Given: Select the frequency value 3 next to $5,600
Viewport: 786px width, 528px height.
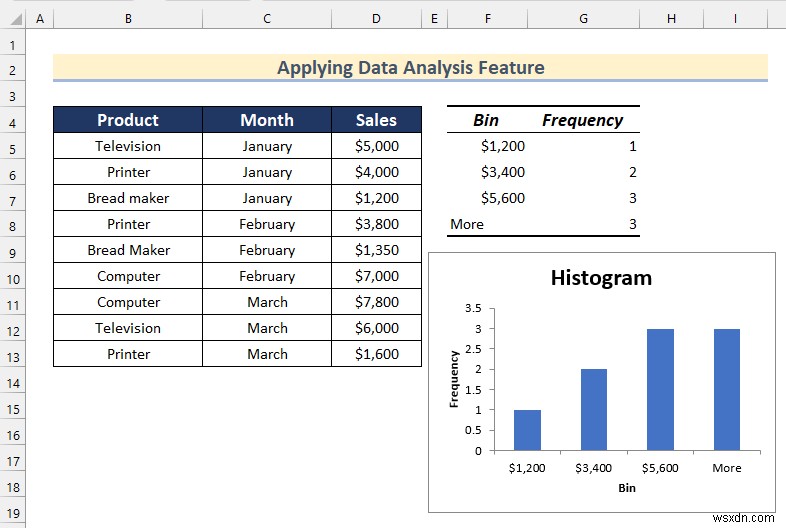Looking at the screenshot, I should 583,198.
